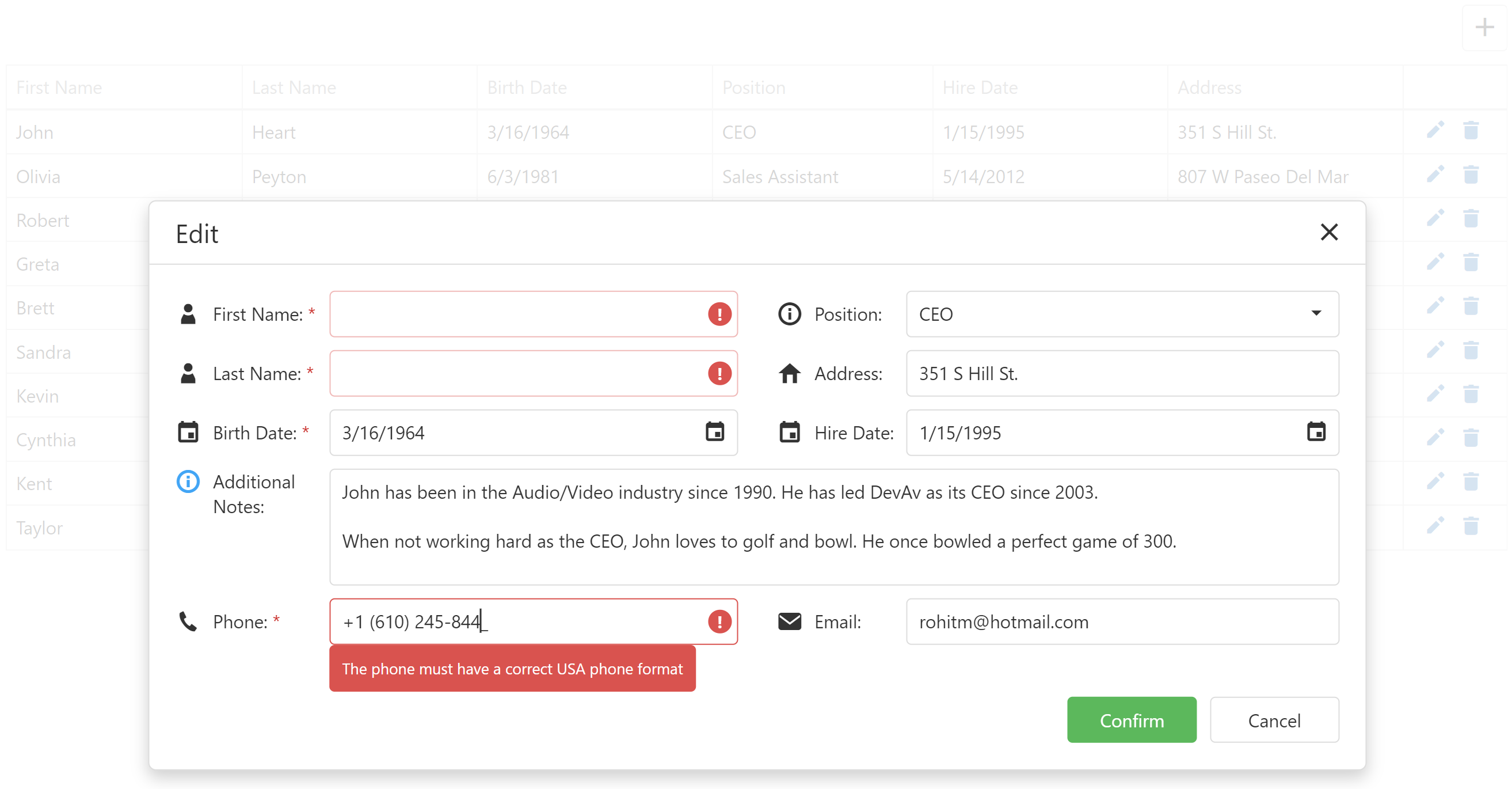Expand the Position dropdown arrow
The height and width of the screenshot is (789, 1512).
[1316, 314]
